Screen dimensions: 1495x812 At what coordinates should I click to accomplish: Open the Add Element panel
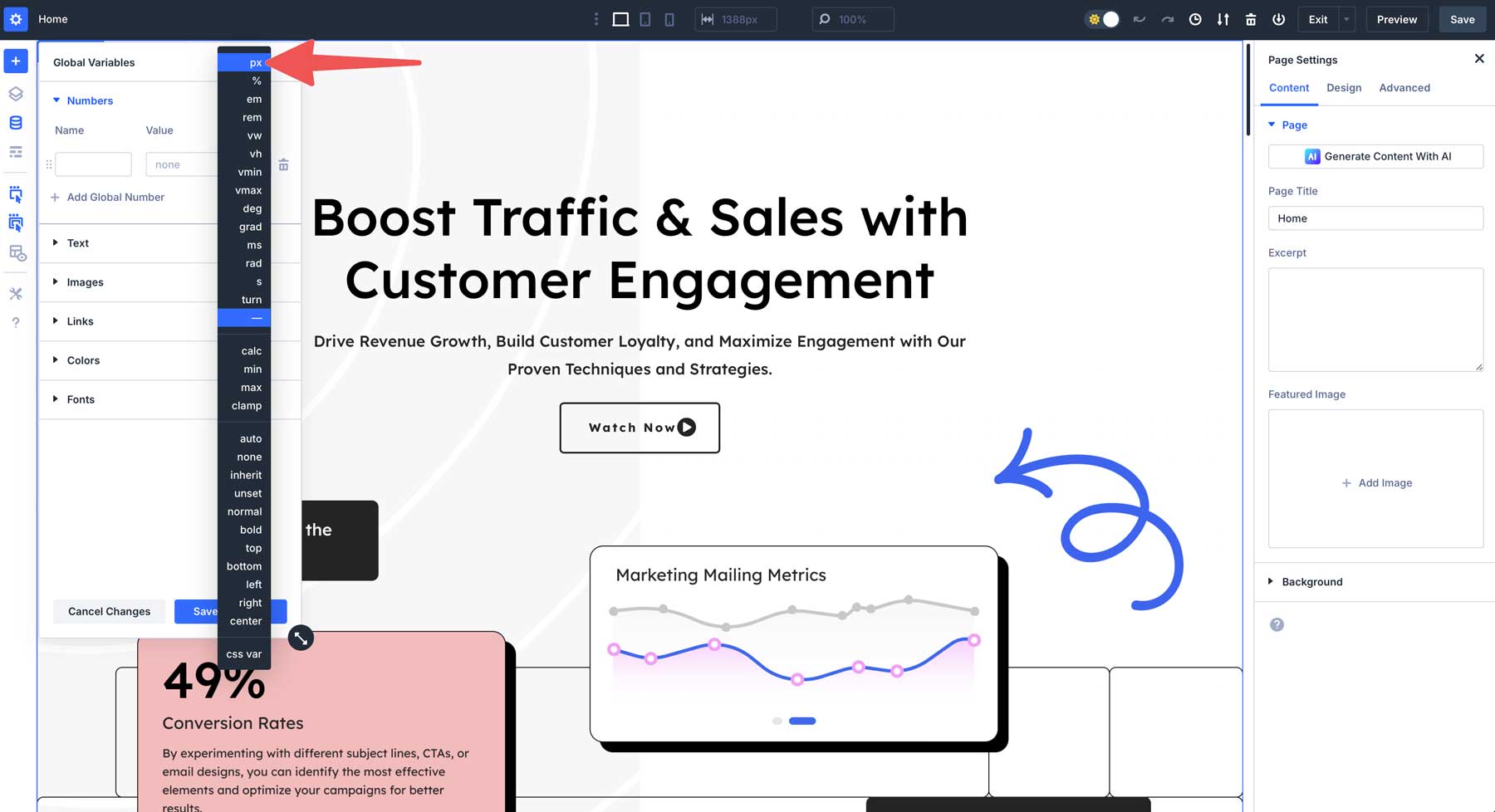point(15,61)
